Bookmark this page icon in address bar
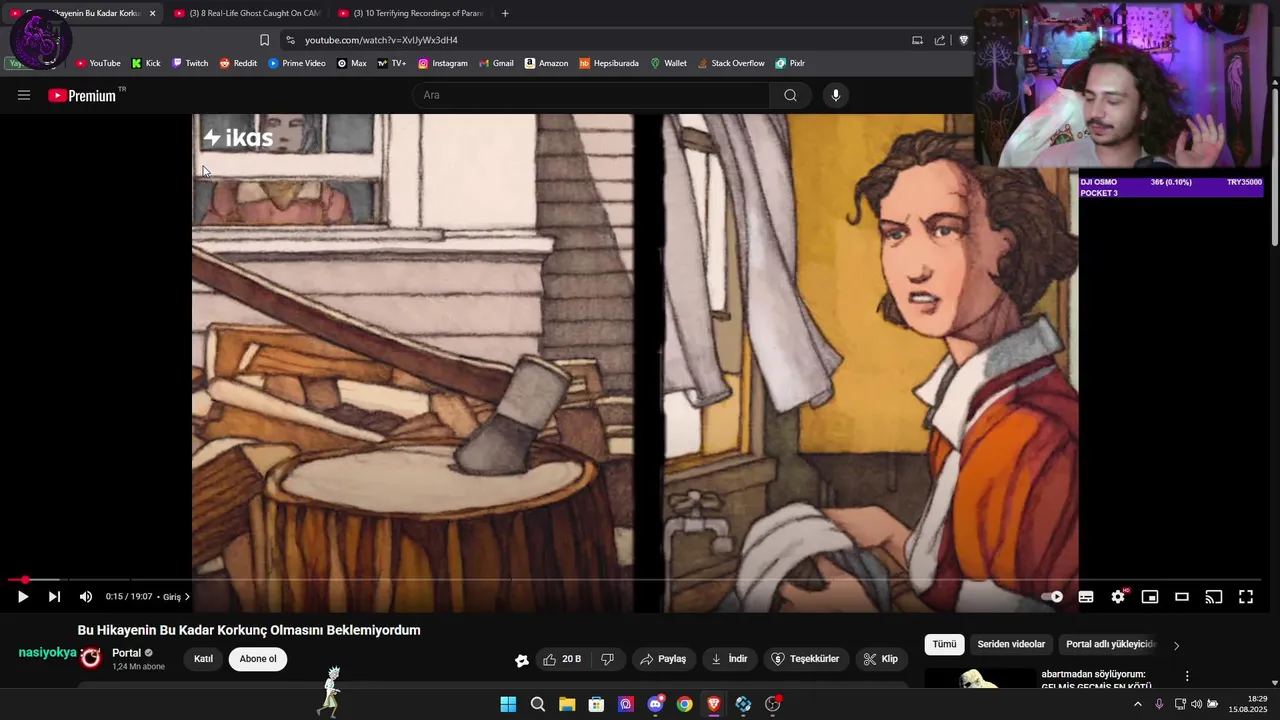This screenshot has height=720, width=1280. 264,40
